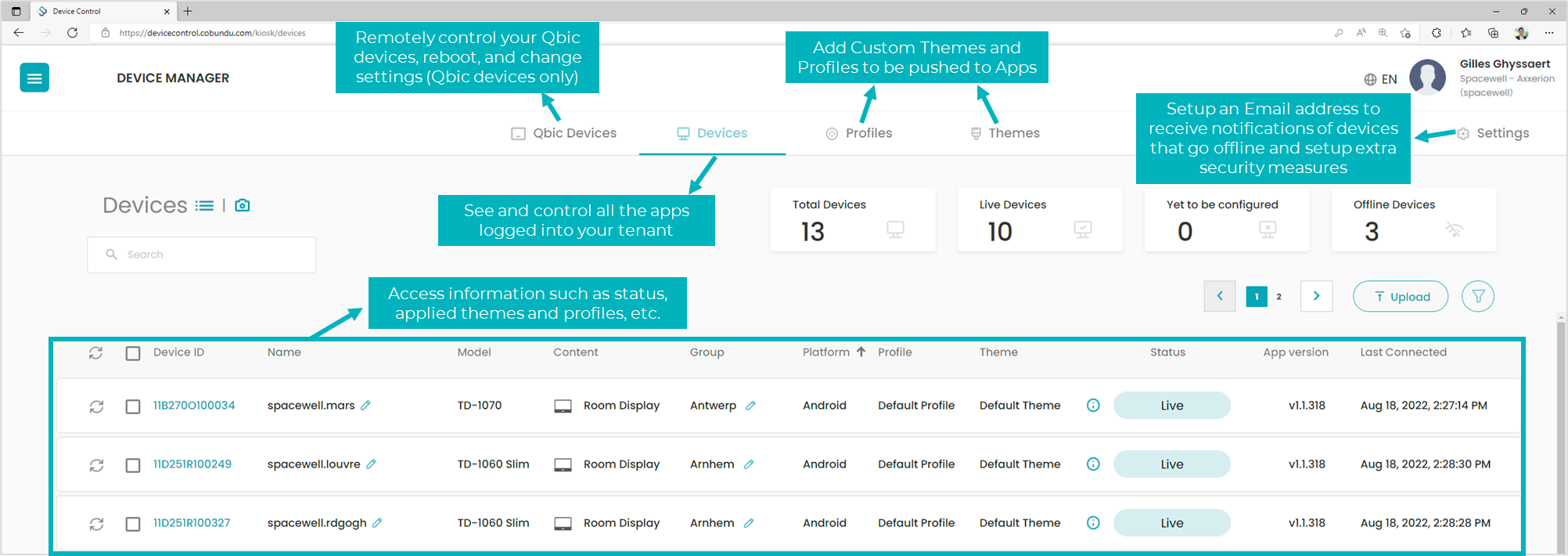Check the box for device 11B2700100034
The height and width of the screenshot is (556, 1568).
[133, 406]
